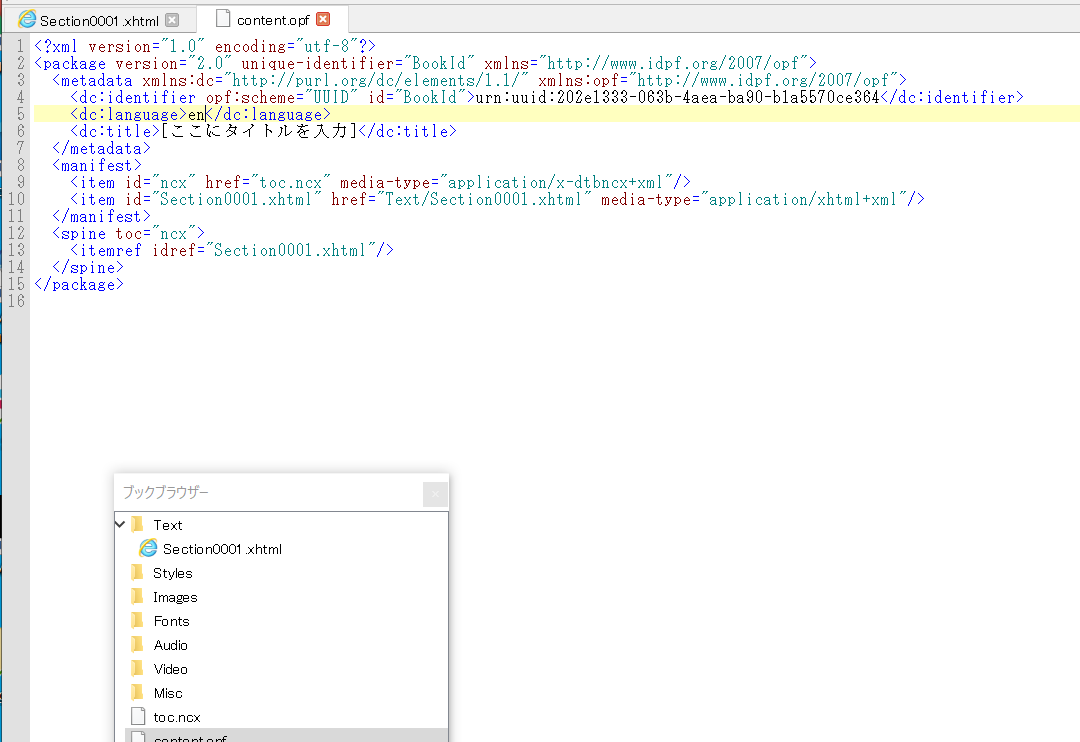Click line number 9 in the gutter
Viewport: 1080px width, 742px height.
(x=21, y=182)
